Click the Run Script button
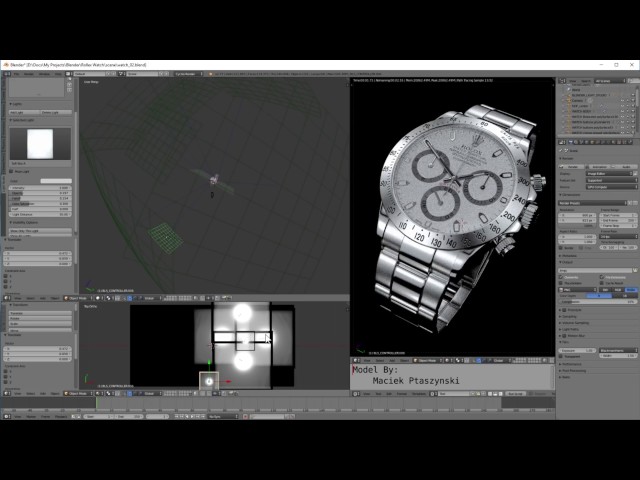The image size is (640, 480). [515, 394]
